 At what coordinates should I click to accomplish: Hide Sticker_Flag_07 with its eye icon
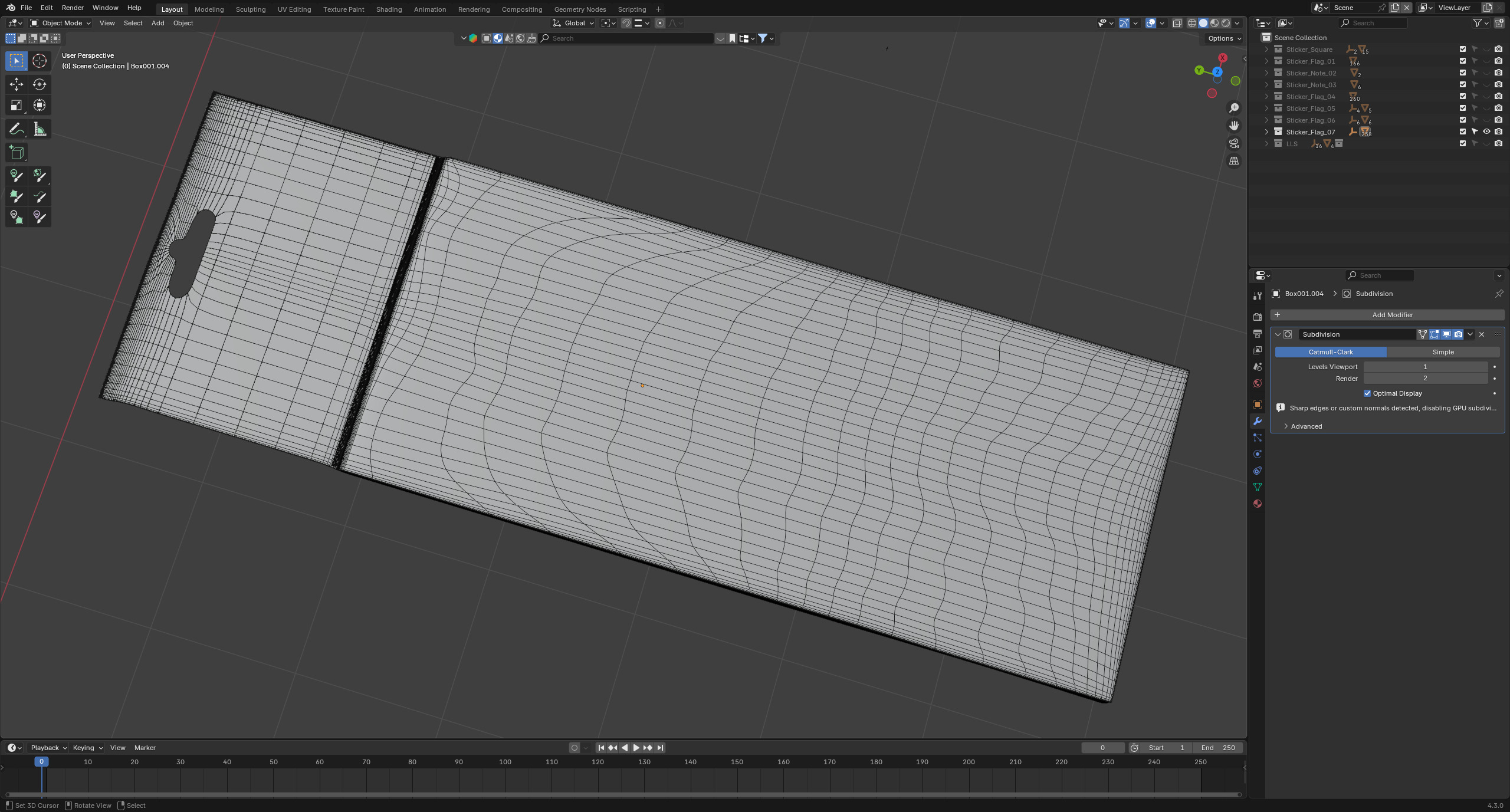pos(1486,132)
